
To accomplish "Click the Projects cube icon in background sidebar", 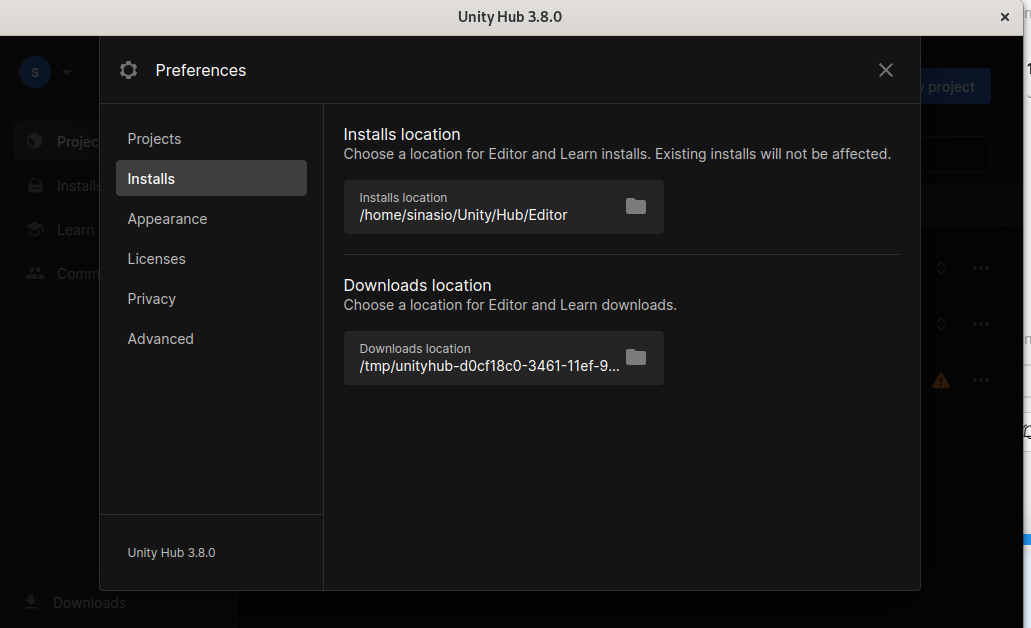I will [35, 141].
